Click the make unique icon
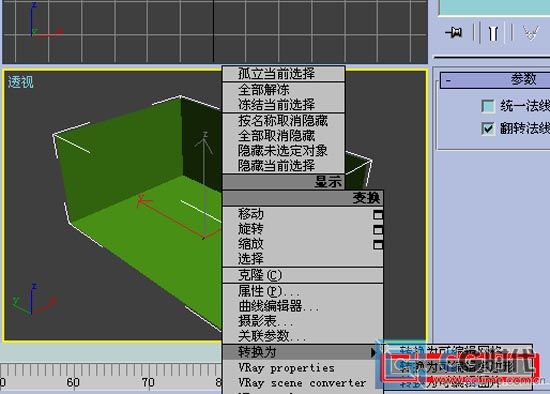Screen dimensions: 550x394 coord(531,33)
